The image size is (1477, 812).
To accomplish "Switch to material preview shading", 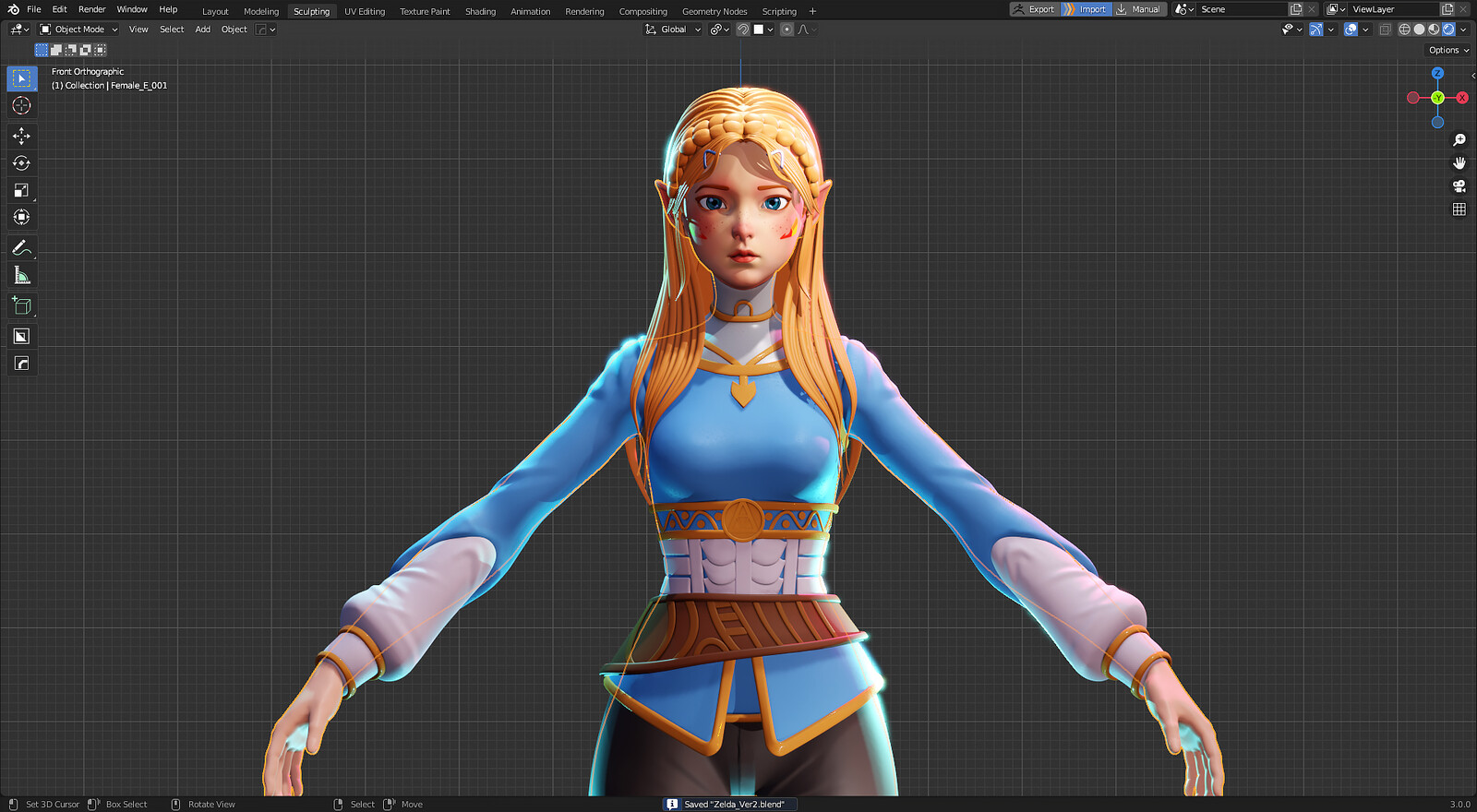I will coord(1434,30).
